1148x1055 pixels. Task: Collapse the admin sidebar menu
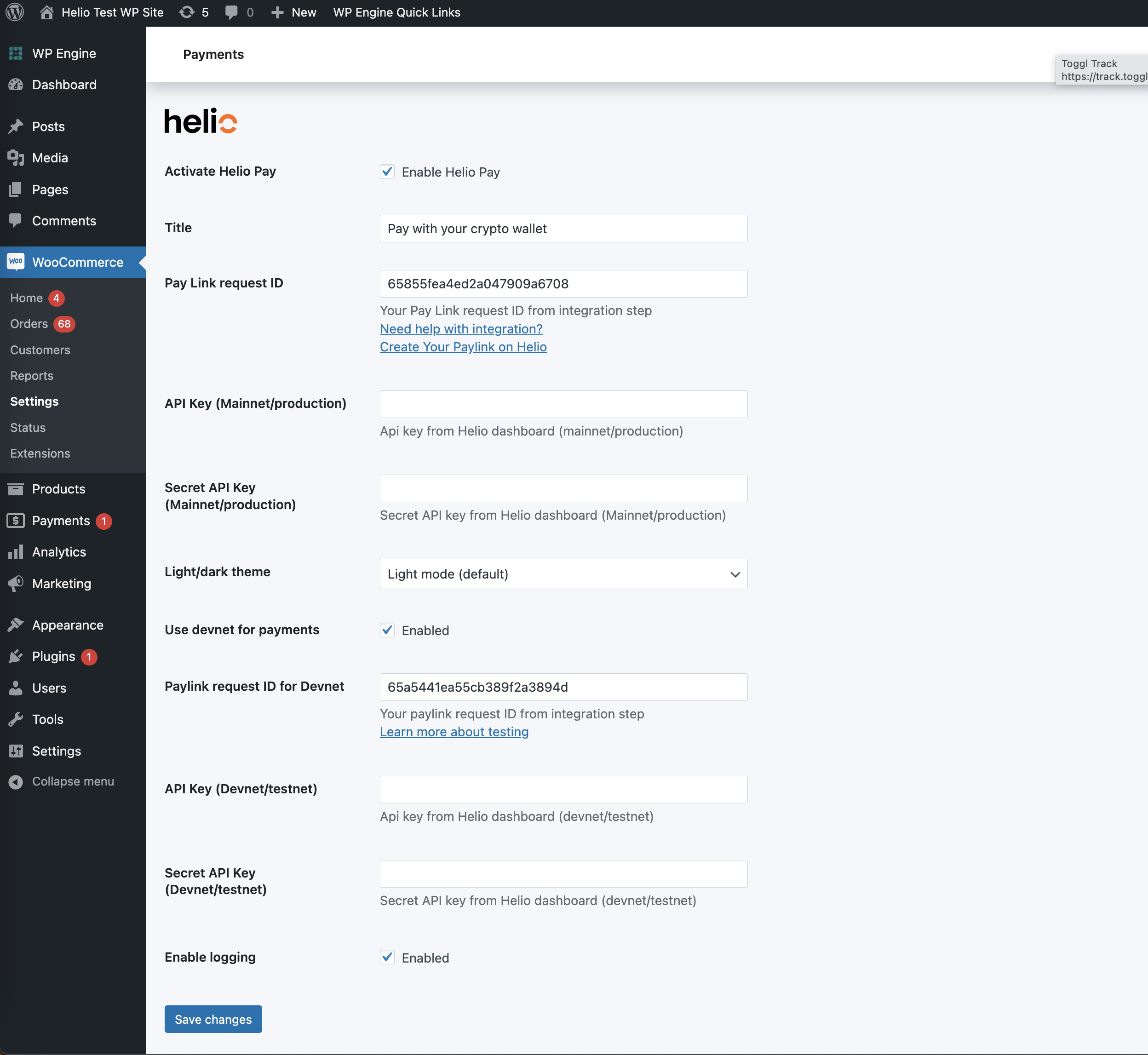pyautogui.click(x=66, y=781)
